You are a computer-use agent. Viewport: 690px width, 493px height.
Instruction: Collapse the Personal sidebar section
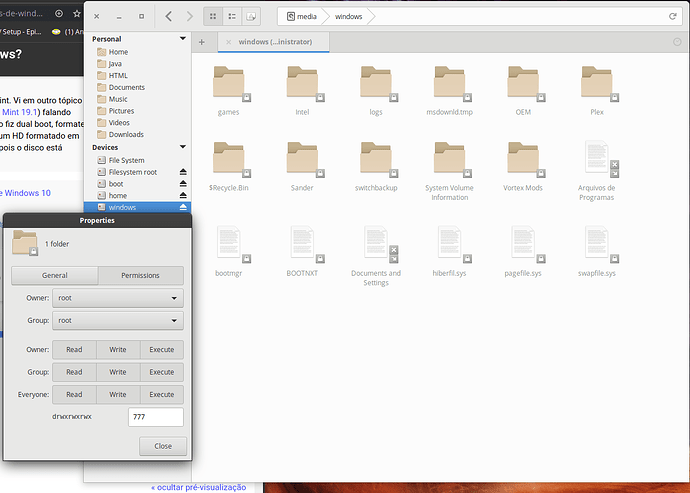point(183,39)
